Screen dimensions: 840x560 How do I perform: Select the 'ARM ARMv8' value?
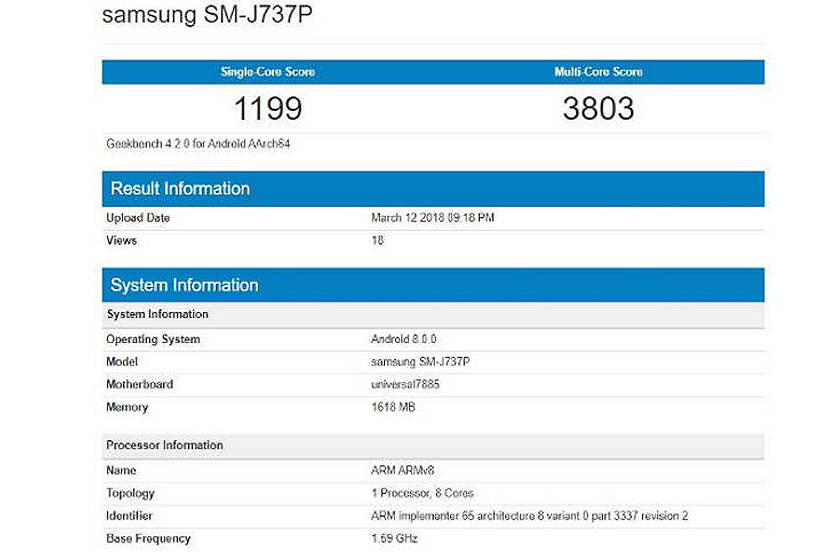pos(402,471)
